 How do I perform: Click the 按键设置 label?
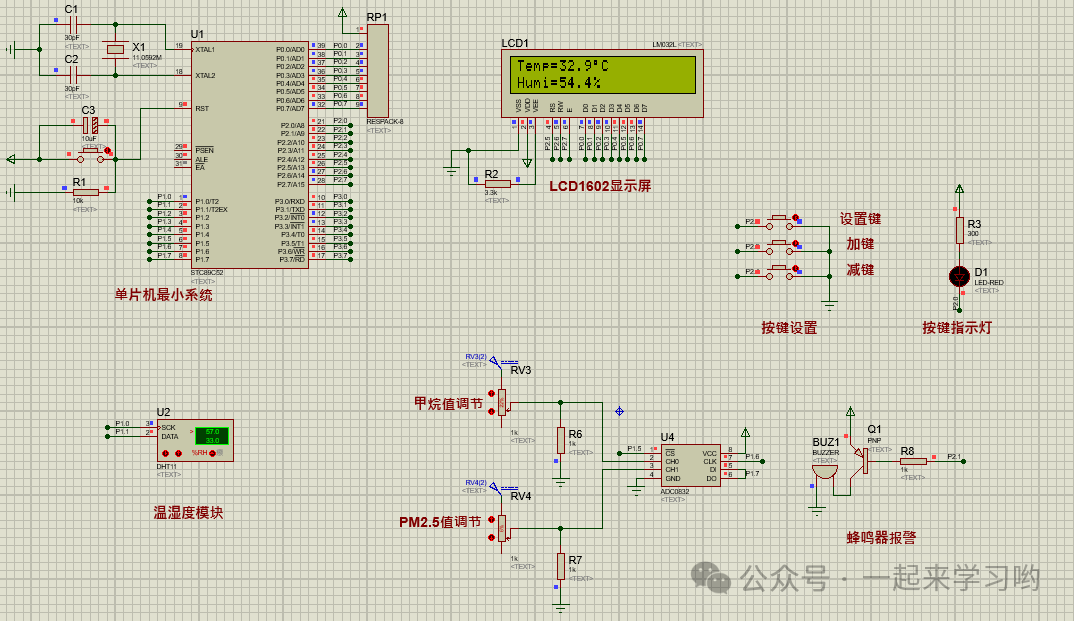click(x=789, y=328)
